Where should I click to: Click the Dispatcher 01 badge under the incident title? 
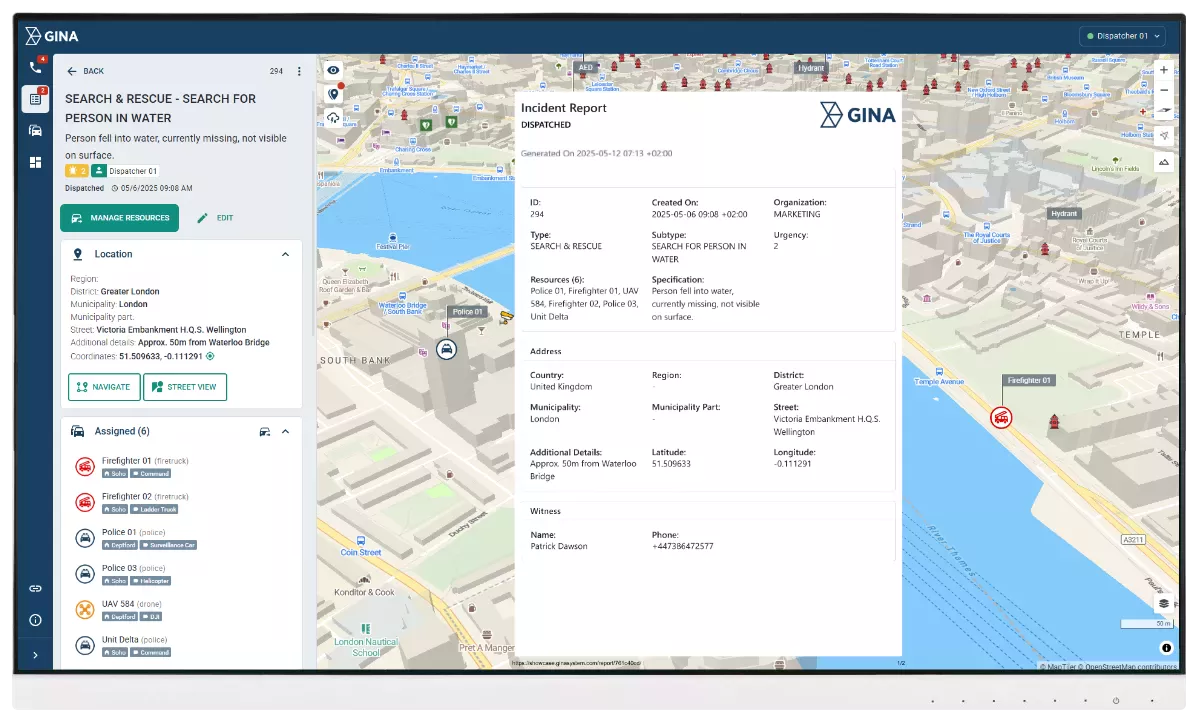[125, 171]
